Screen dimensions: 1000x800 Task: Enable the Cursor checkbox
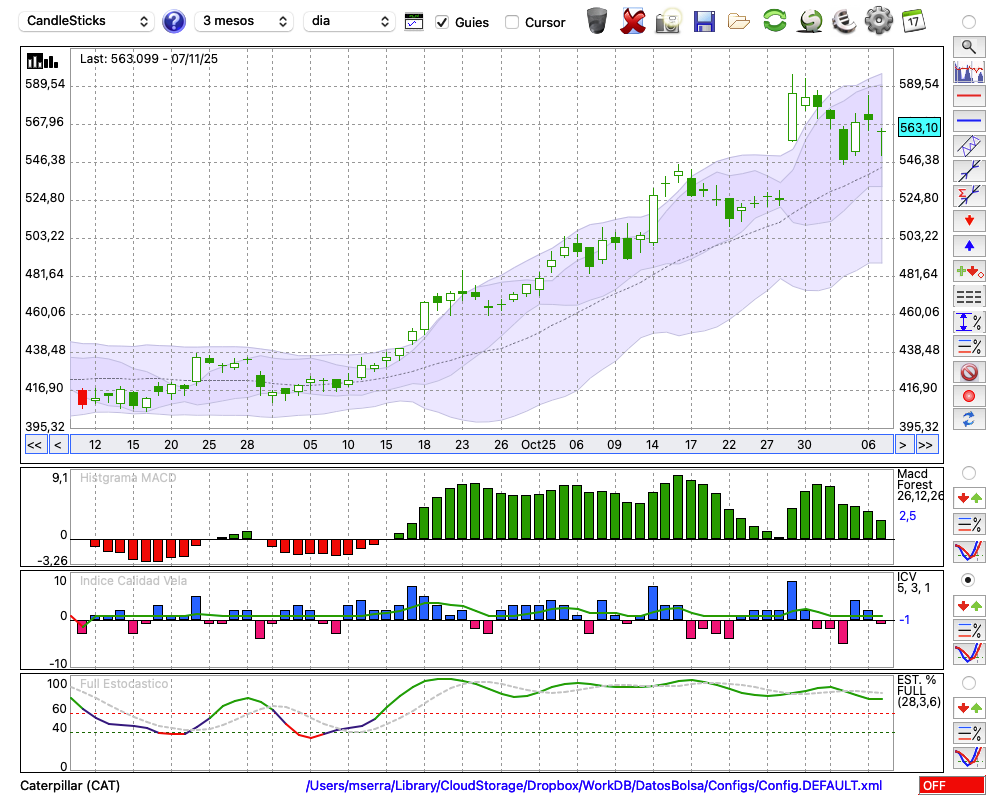[512, 22]
